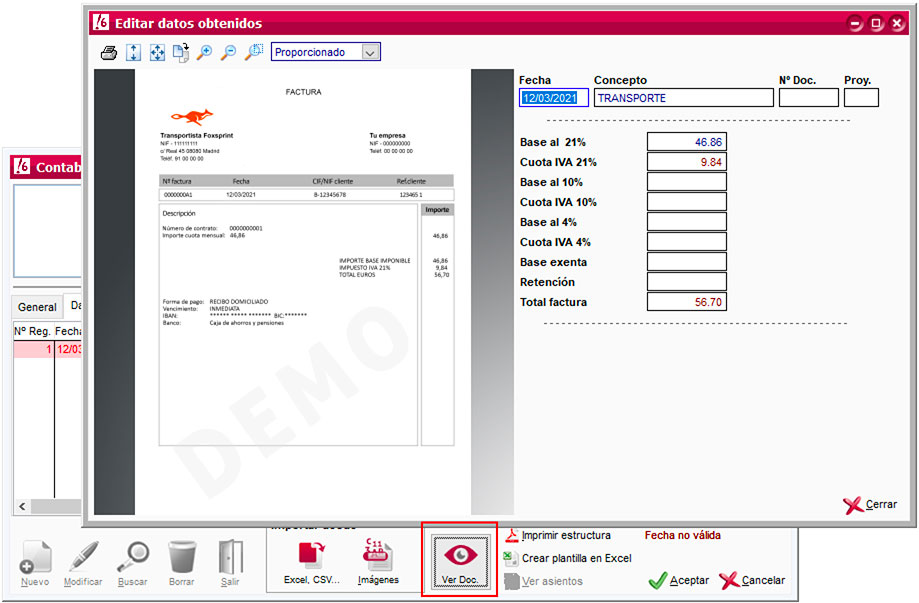Click the fit-to-window four-arrows icon
The height and width of the screenshot is (603, 919).
coord(157,53)
